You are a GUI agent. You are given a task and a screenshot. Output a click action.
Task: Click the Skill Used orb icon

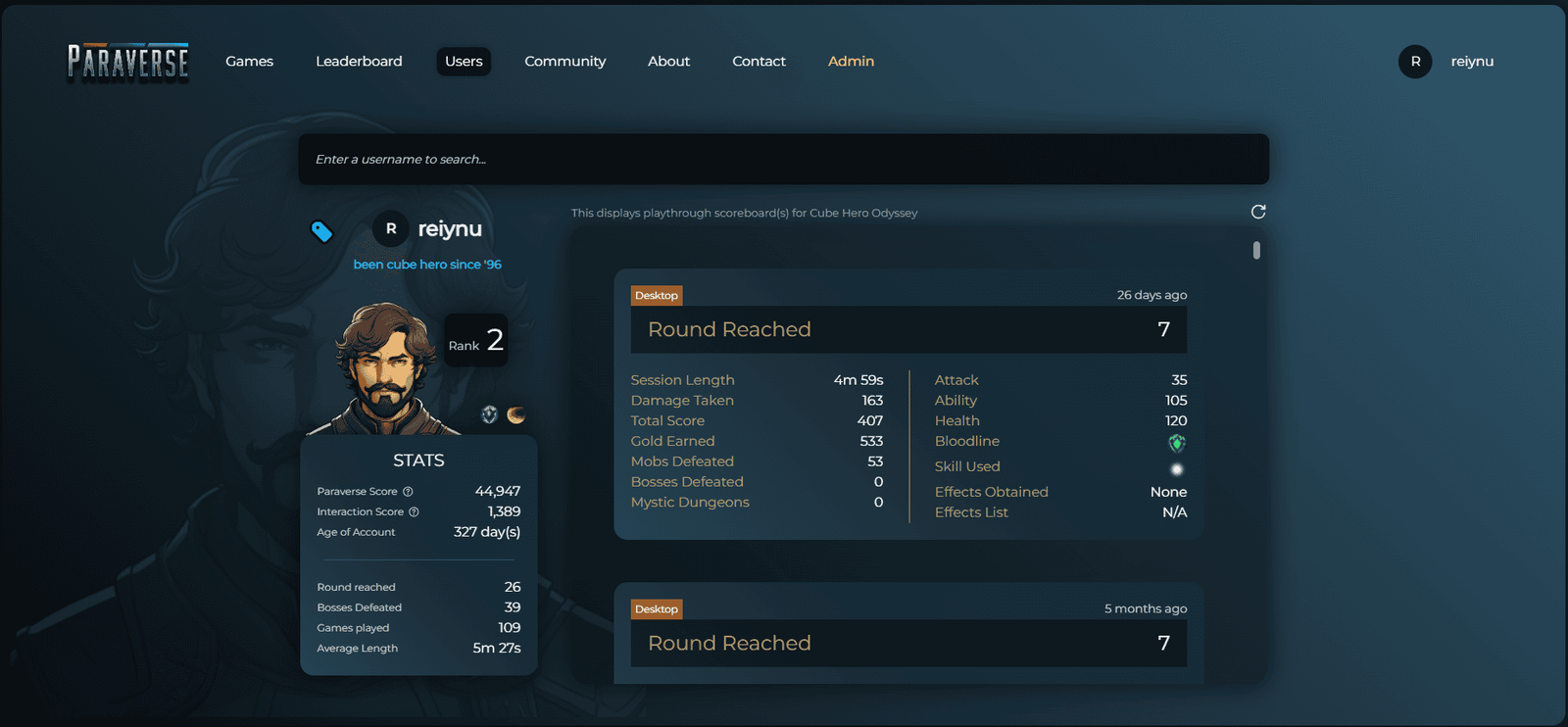(1177, 469)
